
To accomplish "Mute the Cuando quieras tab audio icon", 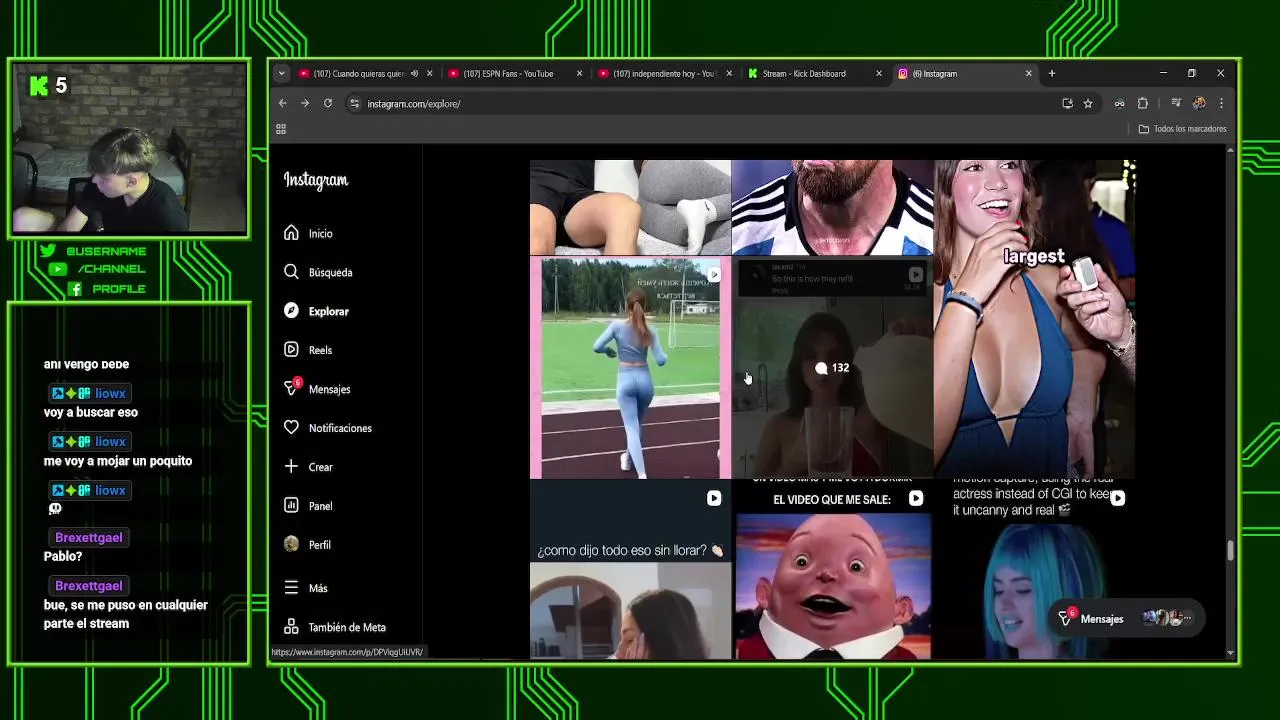I will tap(414, 73).
